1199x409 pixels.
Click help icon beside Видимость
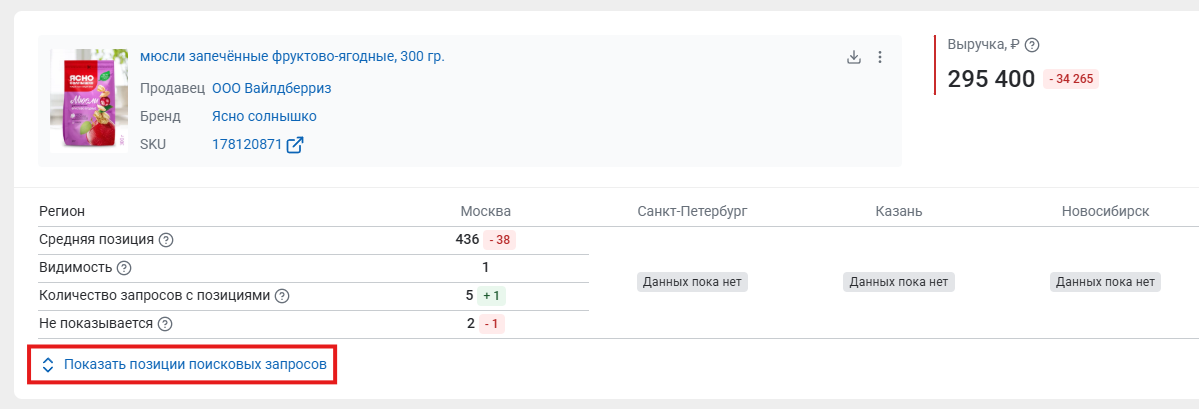click(124, 268)
